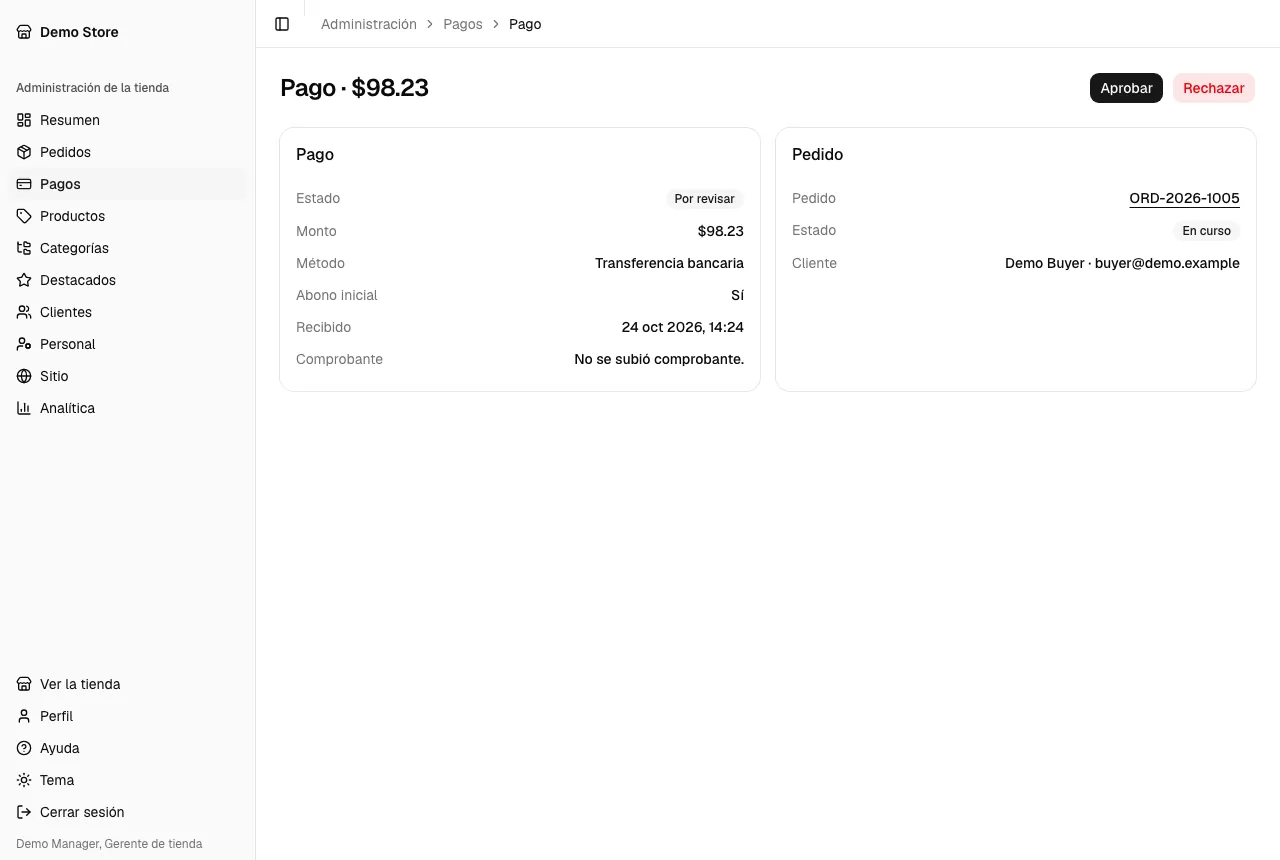The width and height of the screenshot is (1280, 860).
Task: Toggle the sidebar panel icon
Action: click(282, 24)
